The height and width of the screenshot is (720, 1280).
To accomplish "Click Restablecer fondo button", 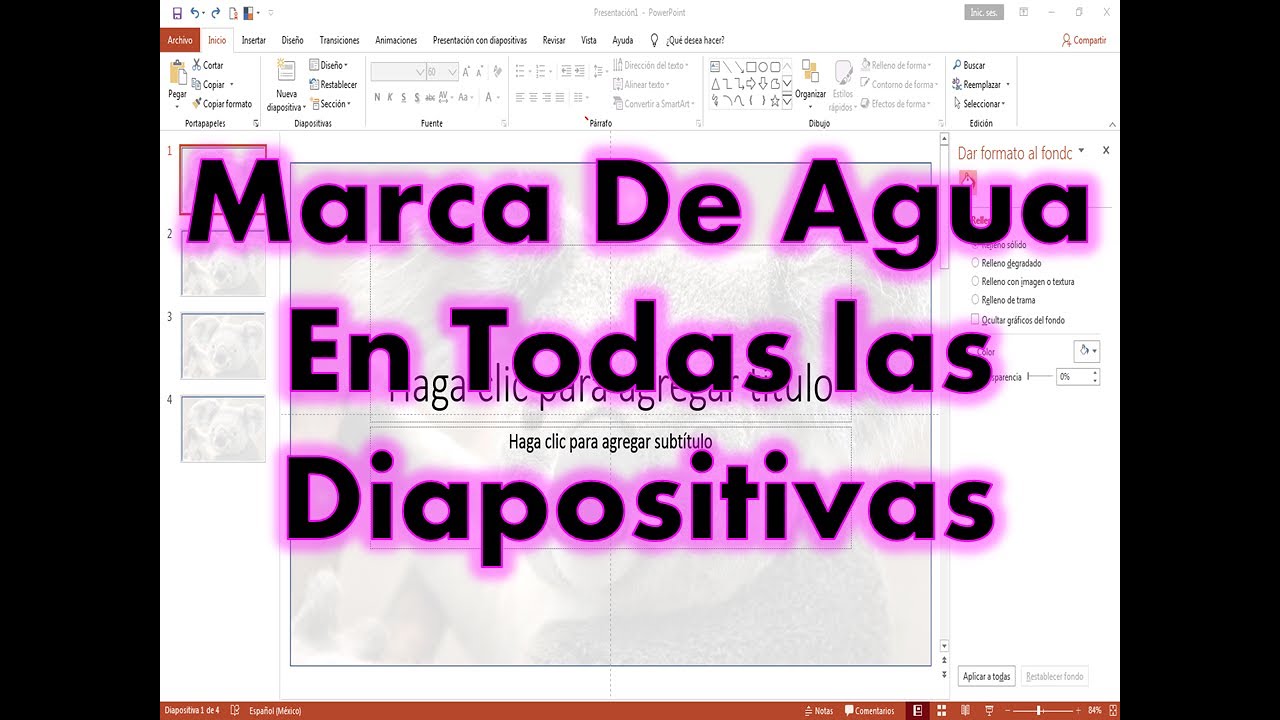I will click(1054, 676).
